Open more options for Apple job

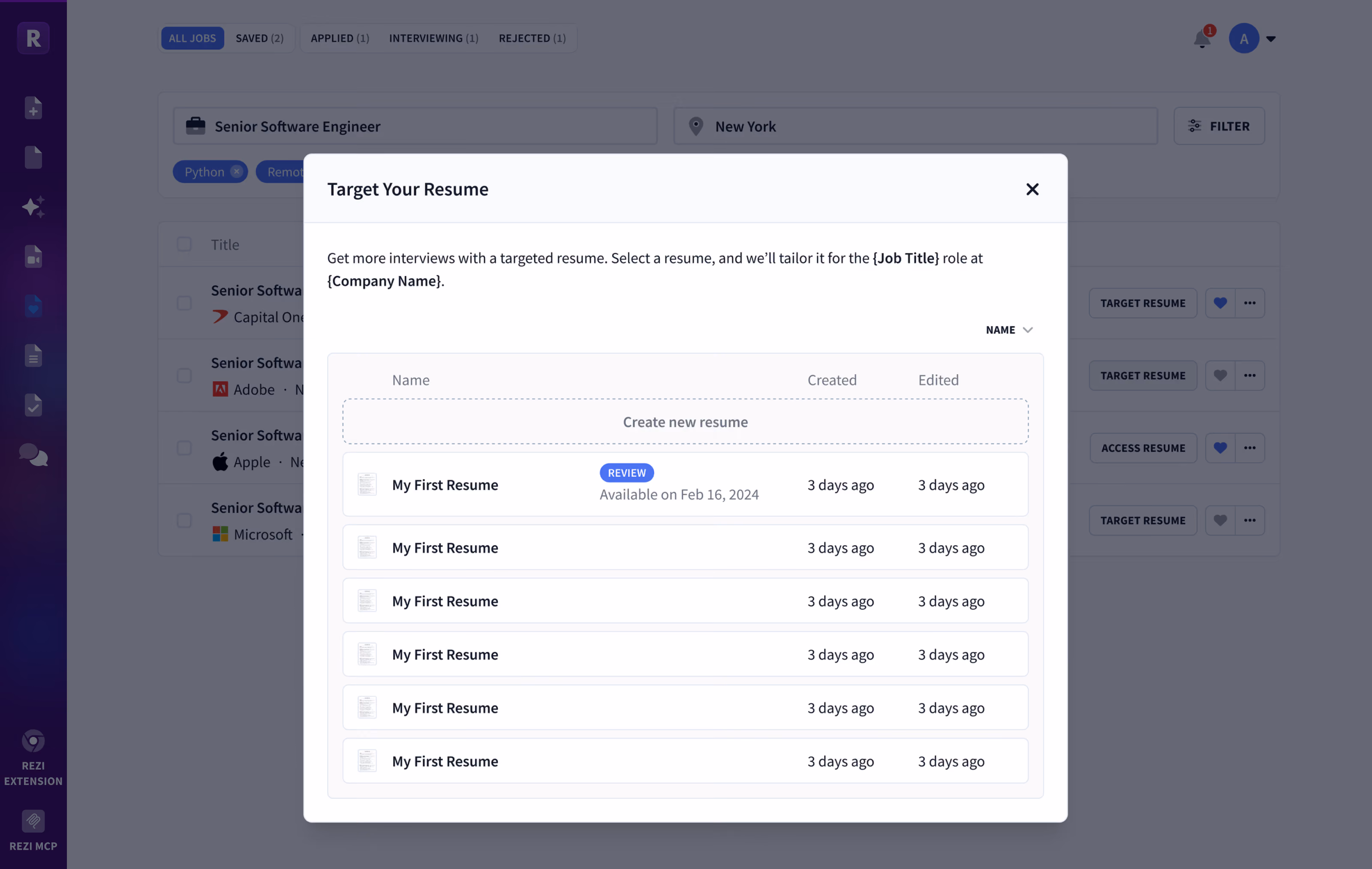[1250, 448]
